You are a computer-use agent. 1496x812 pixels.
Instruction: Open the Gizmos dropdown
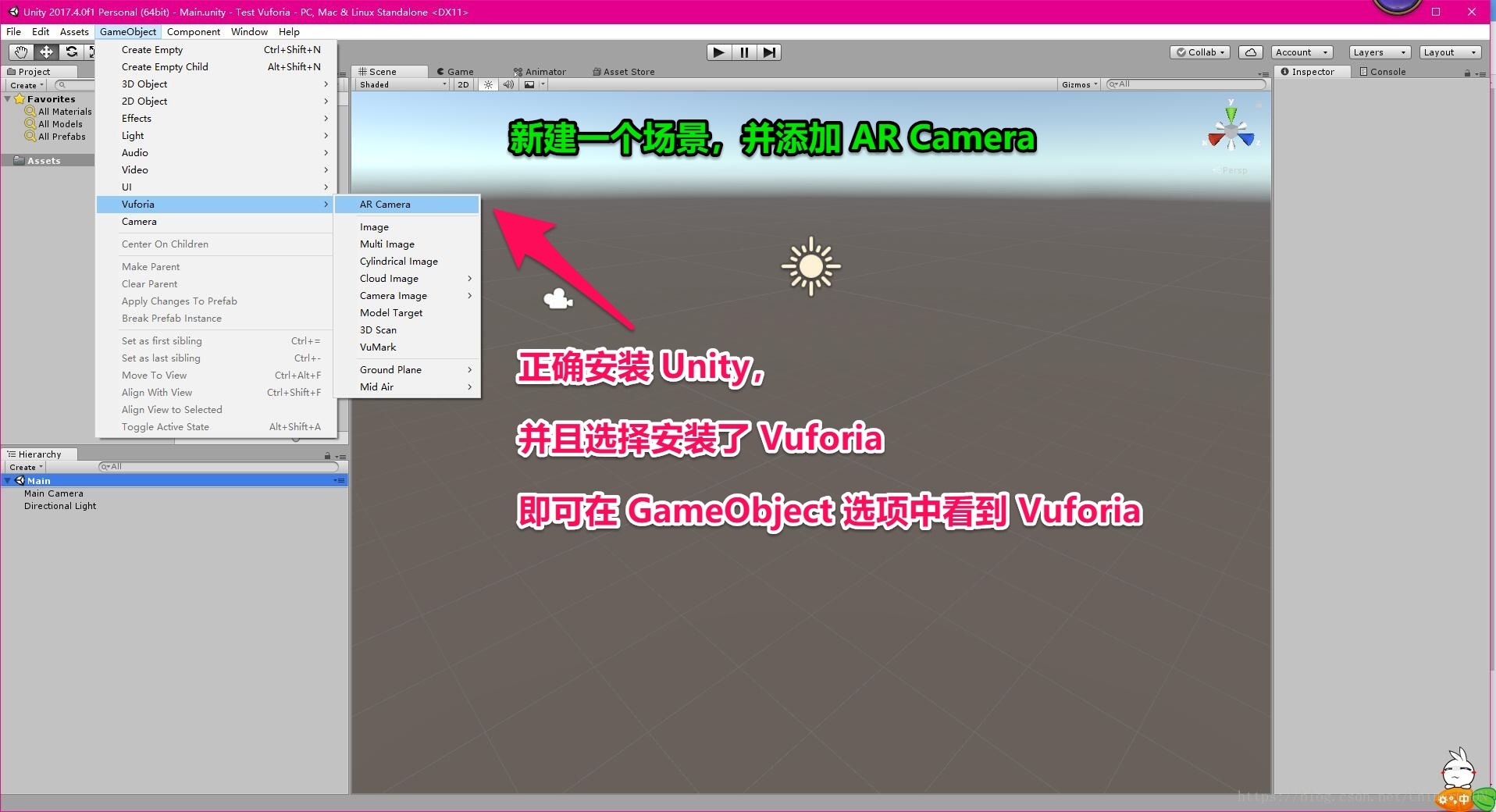click(x=1080, y=84)
